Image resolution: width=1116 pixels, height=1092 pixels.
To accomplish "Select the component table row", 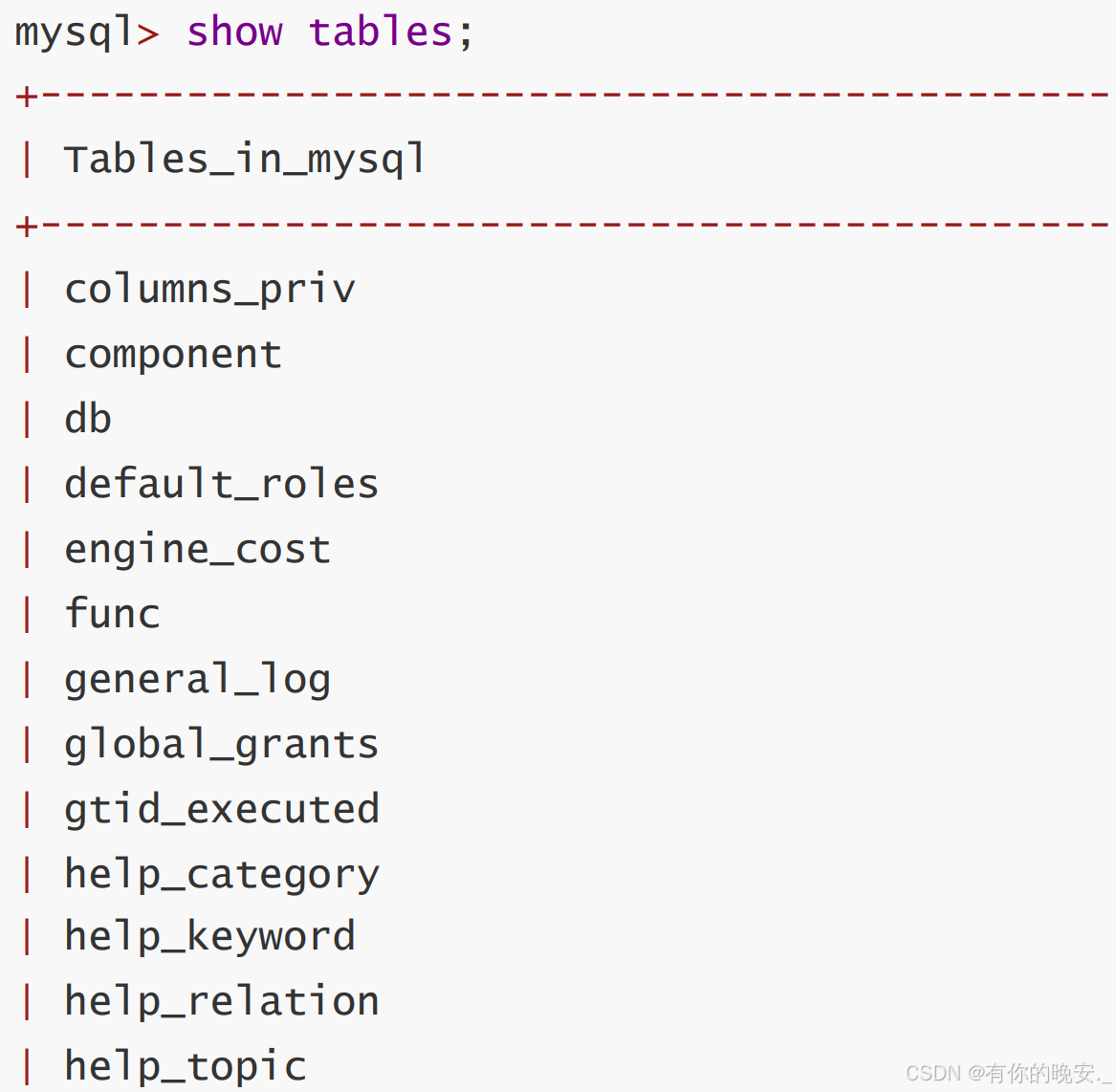I will pyautogui.click(x=173, y=355).
